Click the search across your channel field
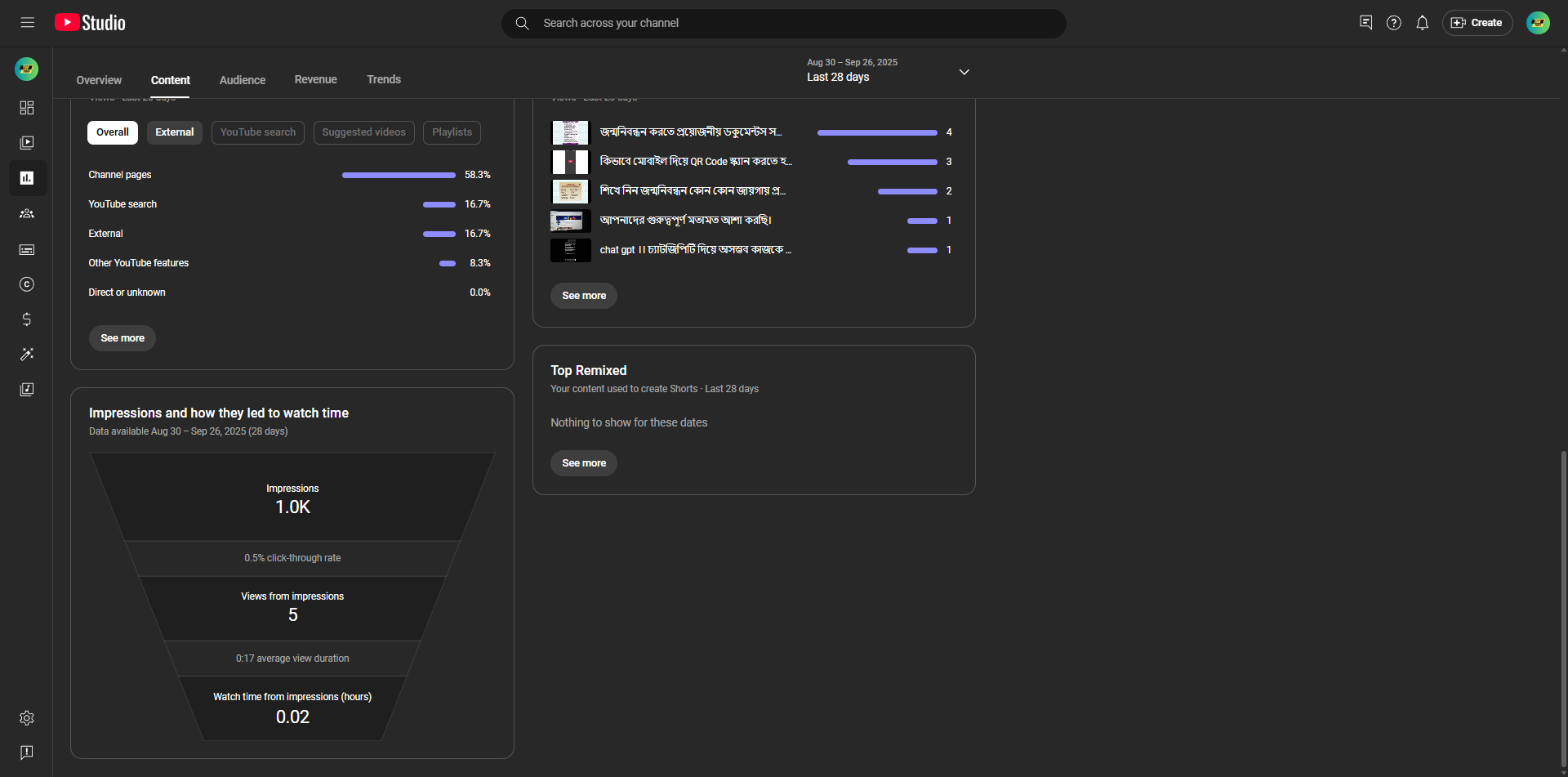This screenshot has height=777, width=1568. point(782,23)
